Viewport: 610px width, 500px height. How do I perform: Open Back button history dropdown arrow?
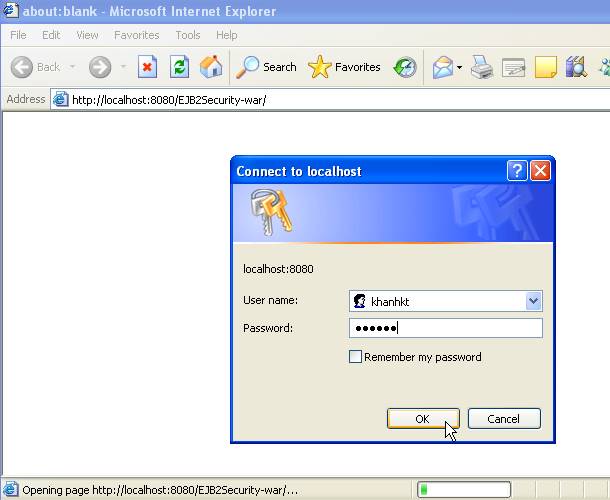(72, 67)
